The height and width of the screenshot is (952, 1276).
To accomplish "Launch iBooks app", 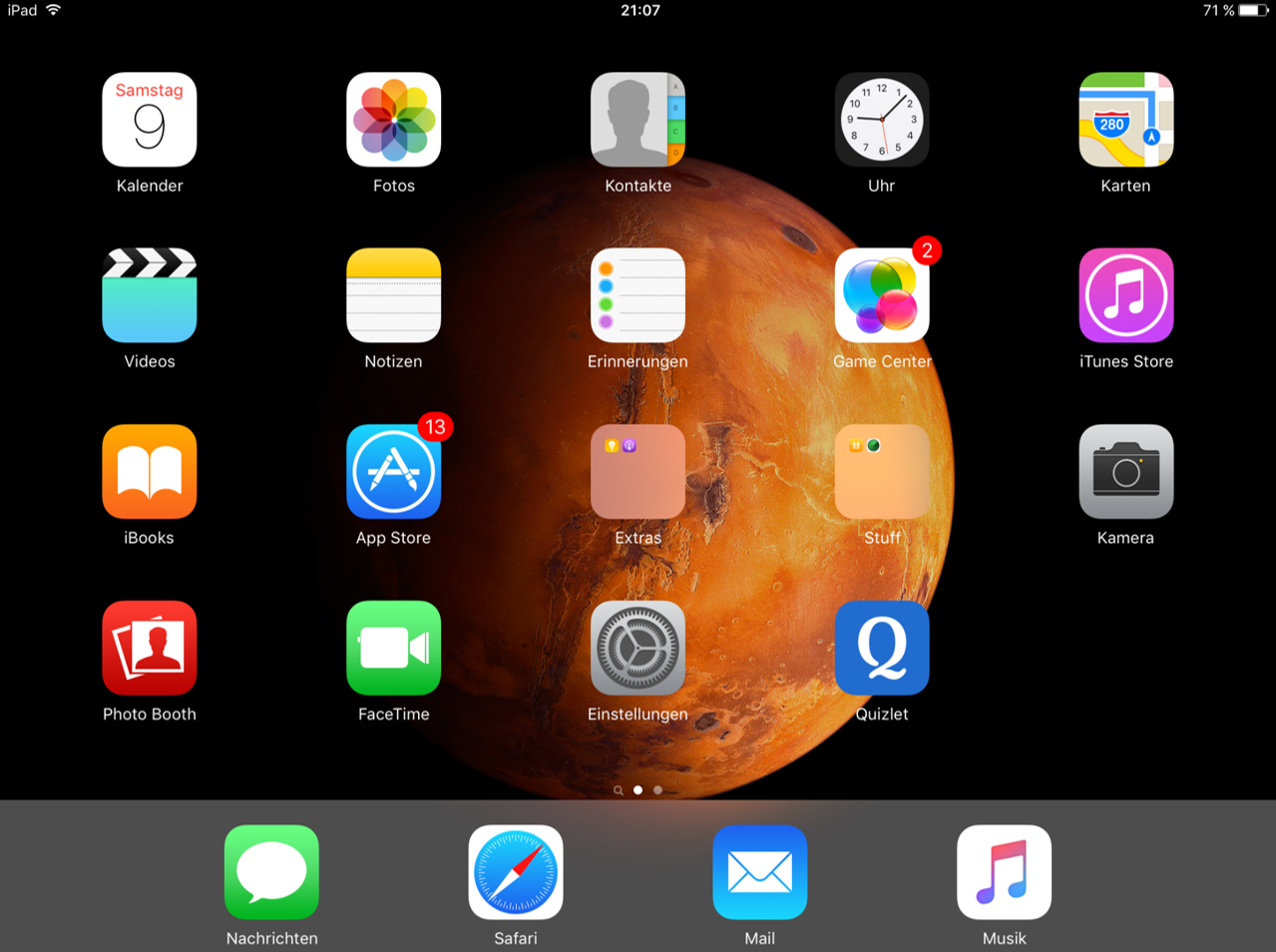I will click(150, 472).
